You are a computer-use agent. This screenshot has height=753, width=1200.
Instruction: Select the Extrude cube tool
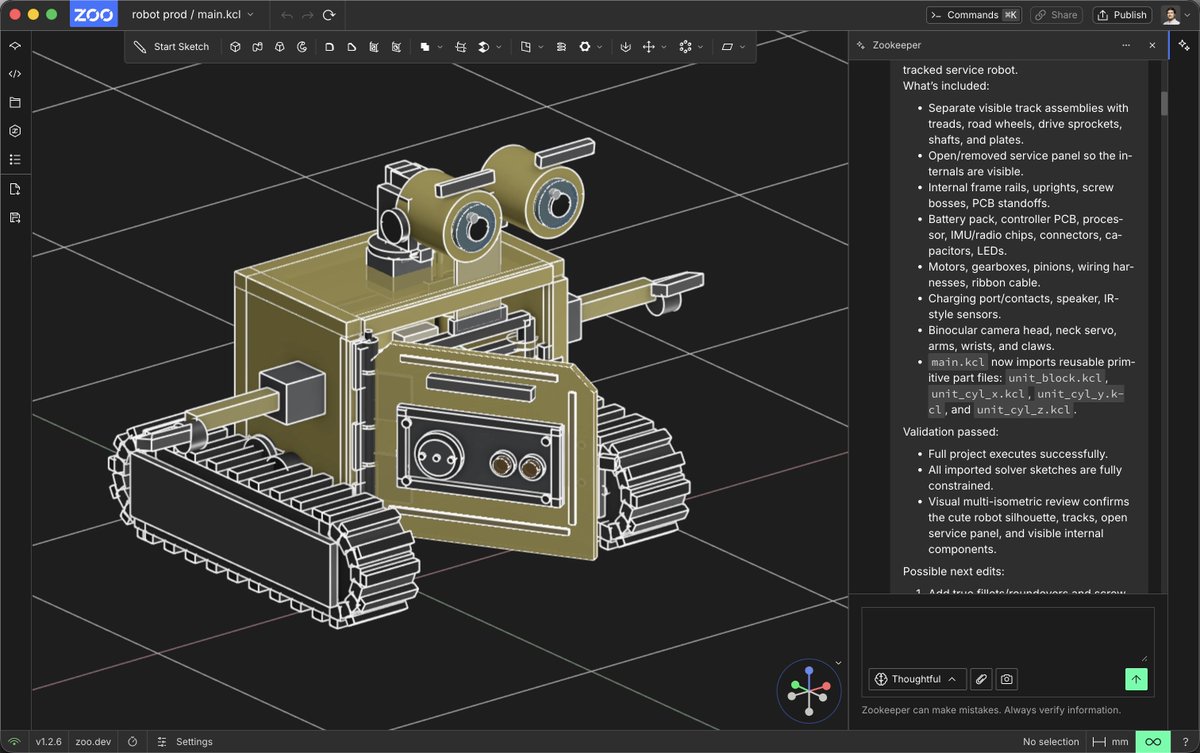pyautogui.click(x=235, y=47)
